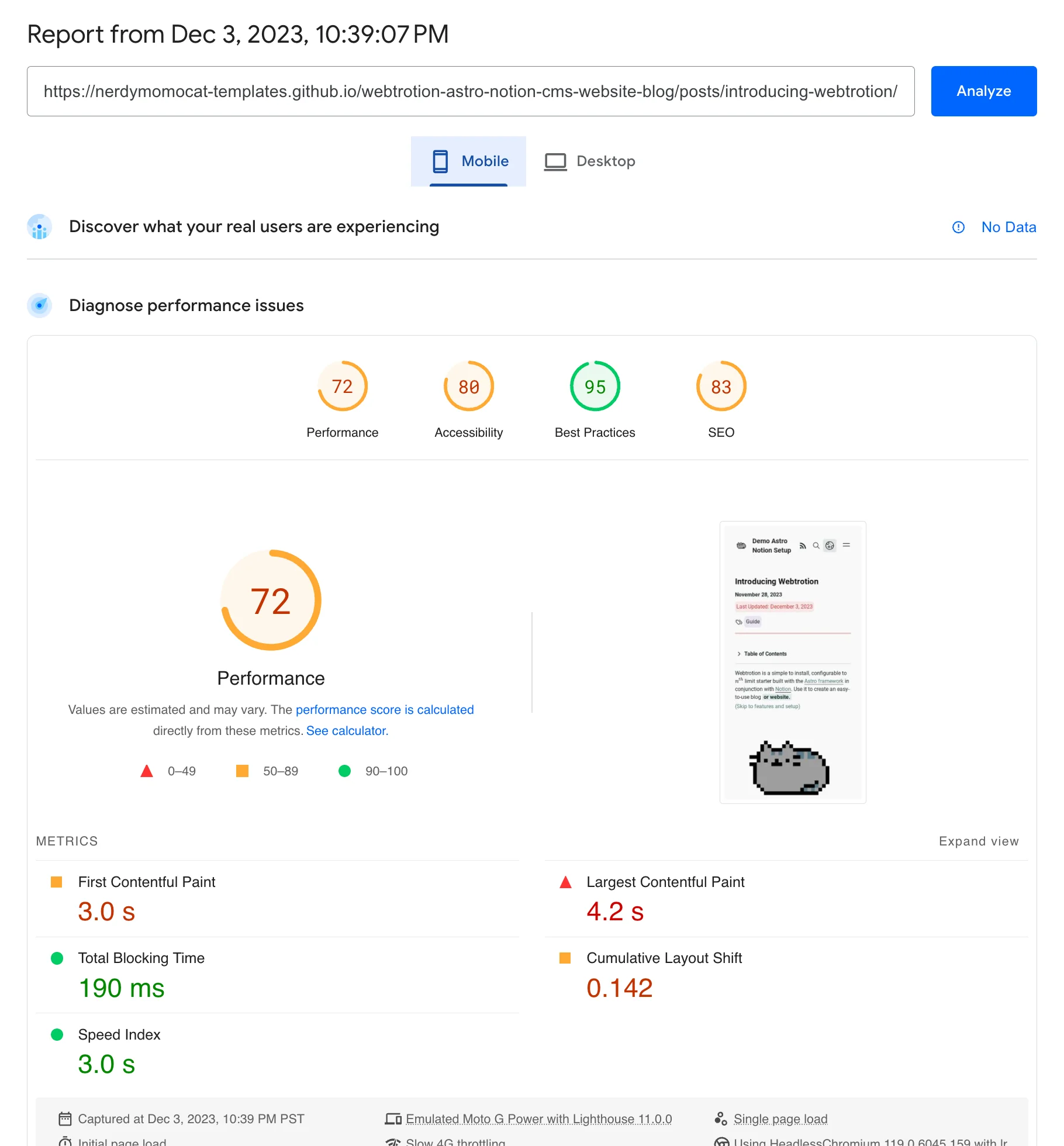Click the diagnose performance issues icon
Viewport: 1064px width, 1146px height.
point(40,305)
